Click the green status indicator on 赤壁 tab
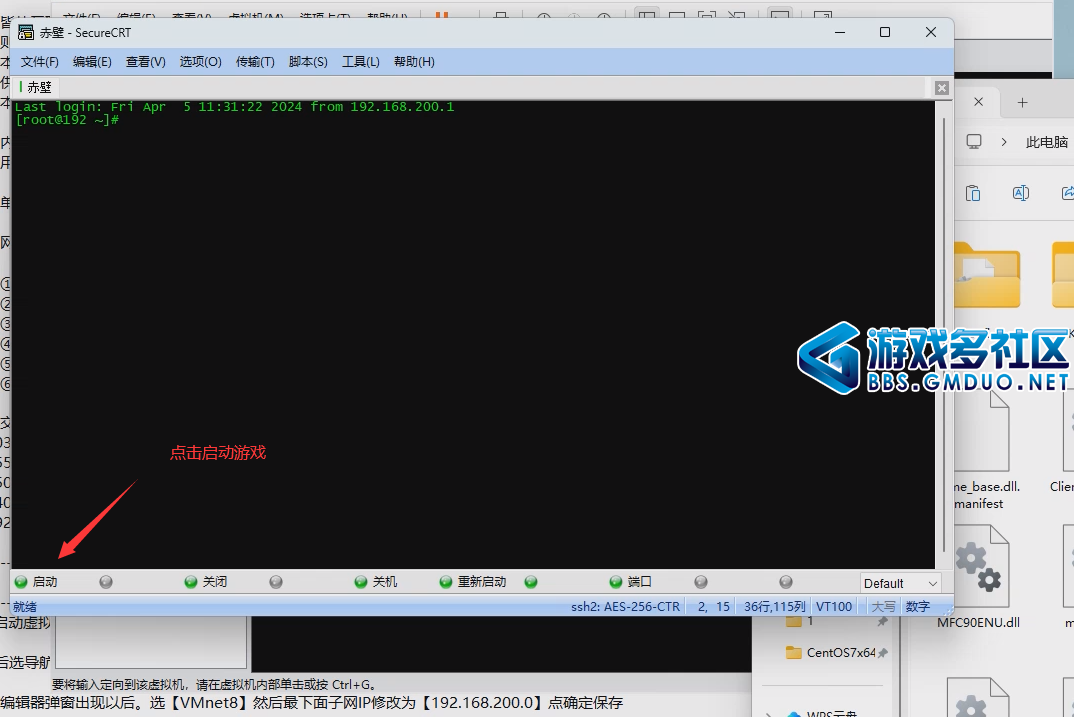 21,87
